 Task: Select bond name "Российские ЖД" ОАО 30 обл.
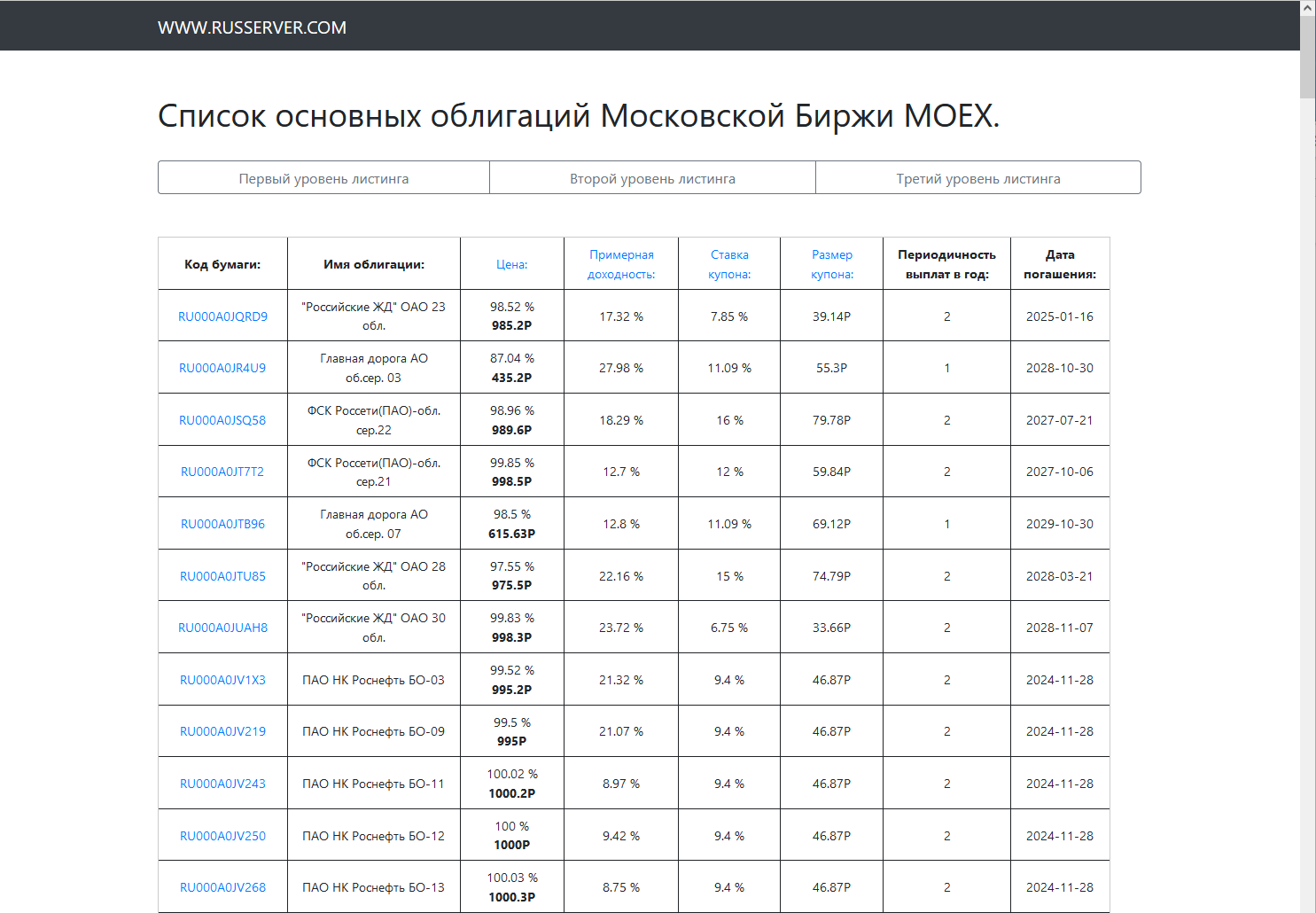pyautogui.click(x=374, y=628)
